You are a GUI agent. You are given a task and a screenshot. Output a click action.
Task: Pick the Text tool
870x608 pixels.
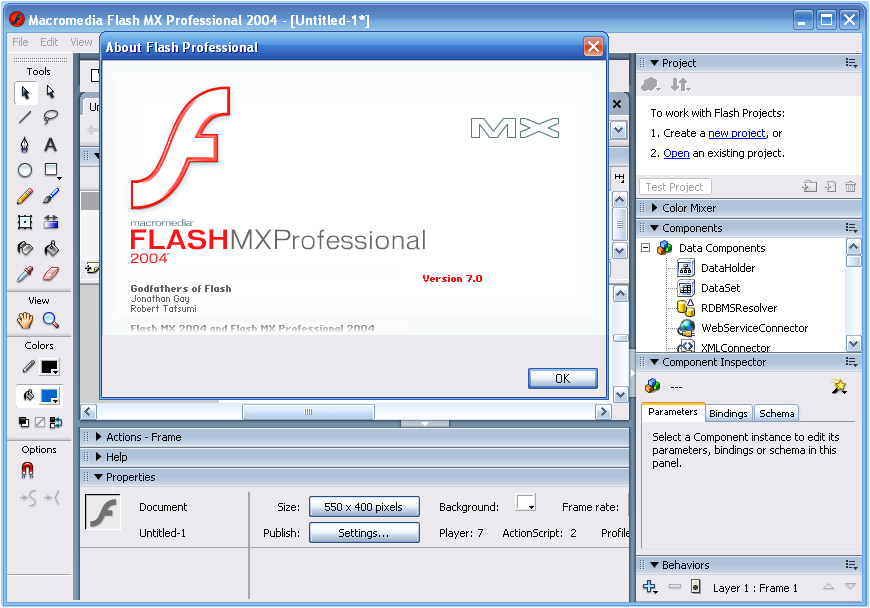click(51, 144)
